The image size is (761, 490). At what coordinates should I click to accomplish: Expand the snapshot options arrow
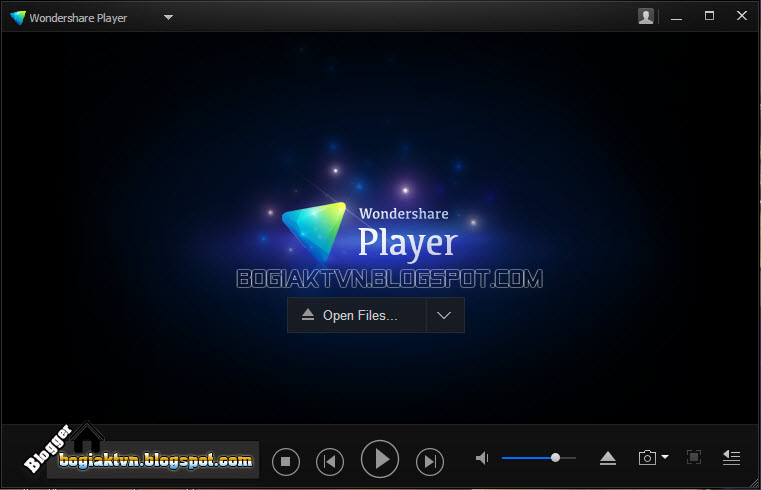[665, 457]
